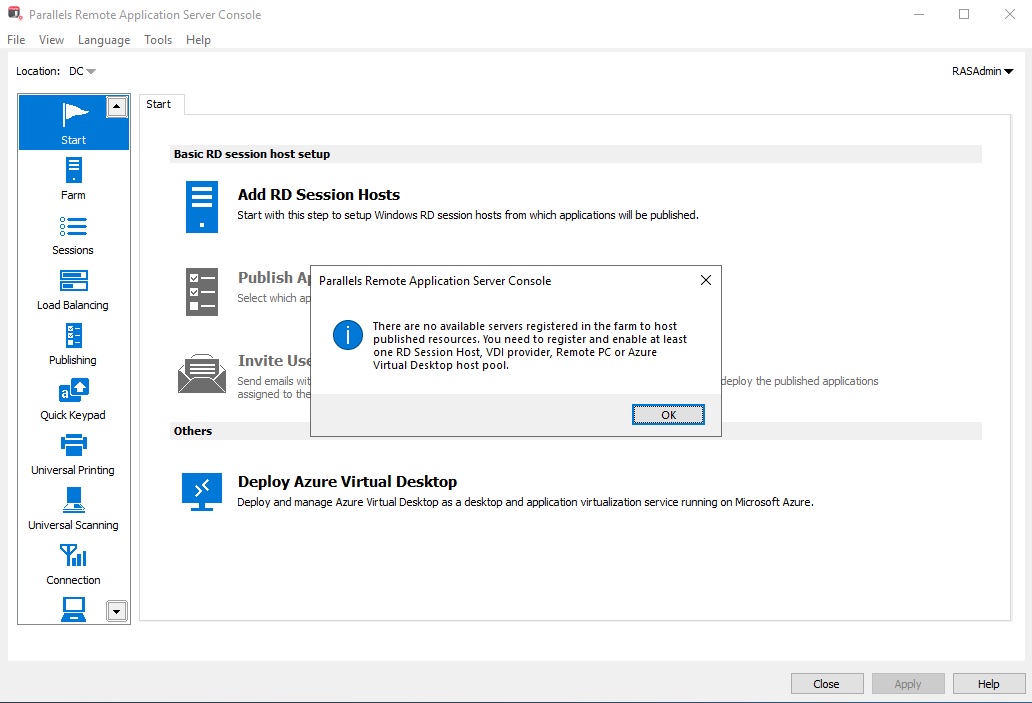1032x703 pixels.
Task: Open the View menu
Action: coord(51,39)
